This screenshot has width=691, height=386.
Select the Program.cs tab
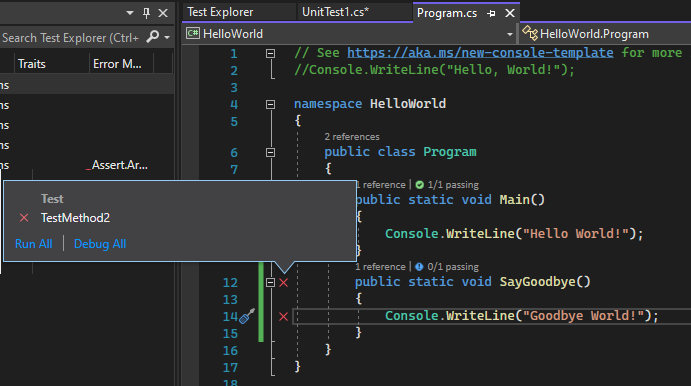pos(447,13)
